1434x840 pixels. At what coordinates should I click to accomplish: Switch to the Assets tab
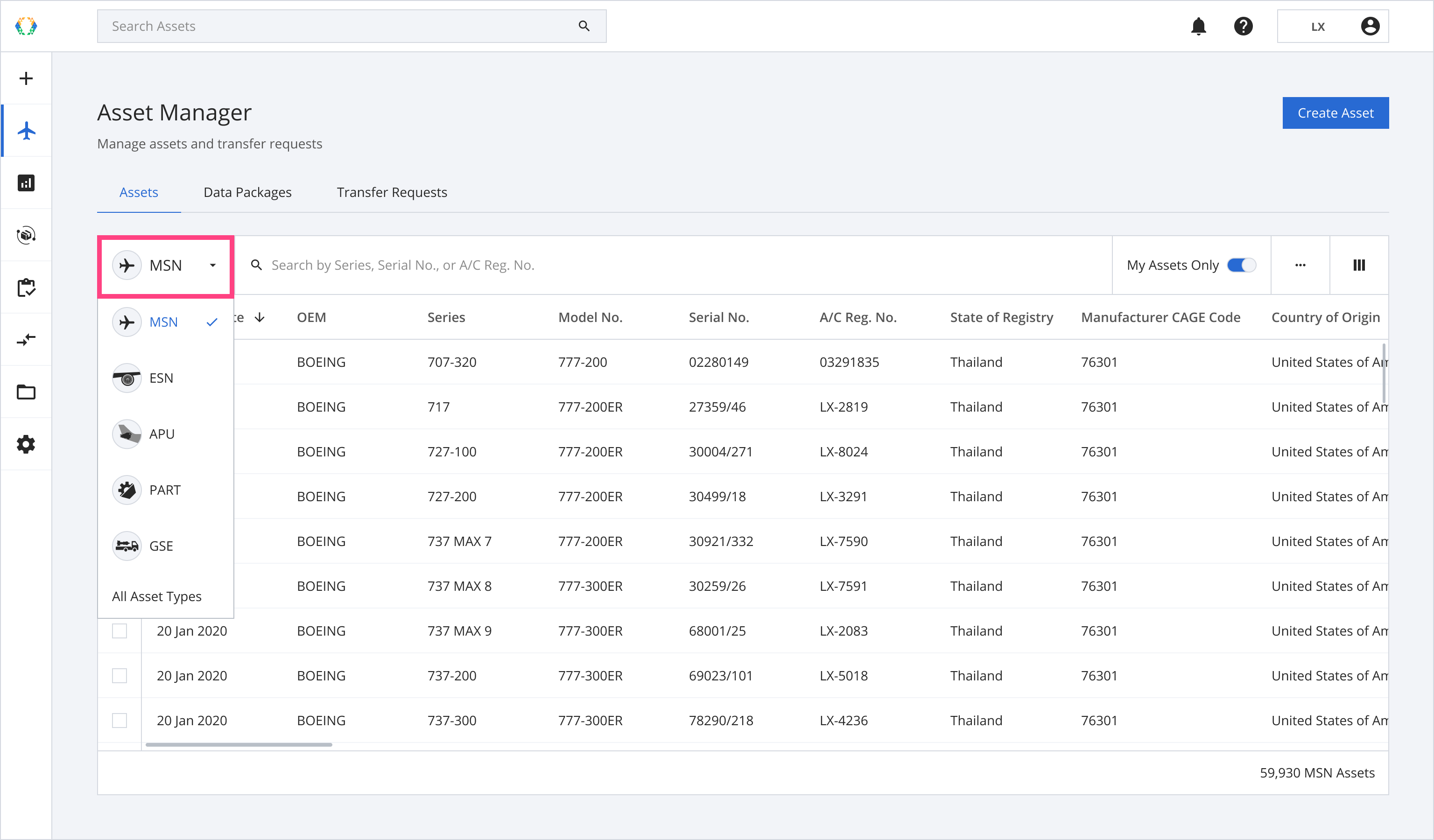pyautogui.click(x=139, y=192)
